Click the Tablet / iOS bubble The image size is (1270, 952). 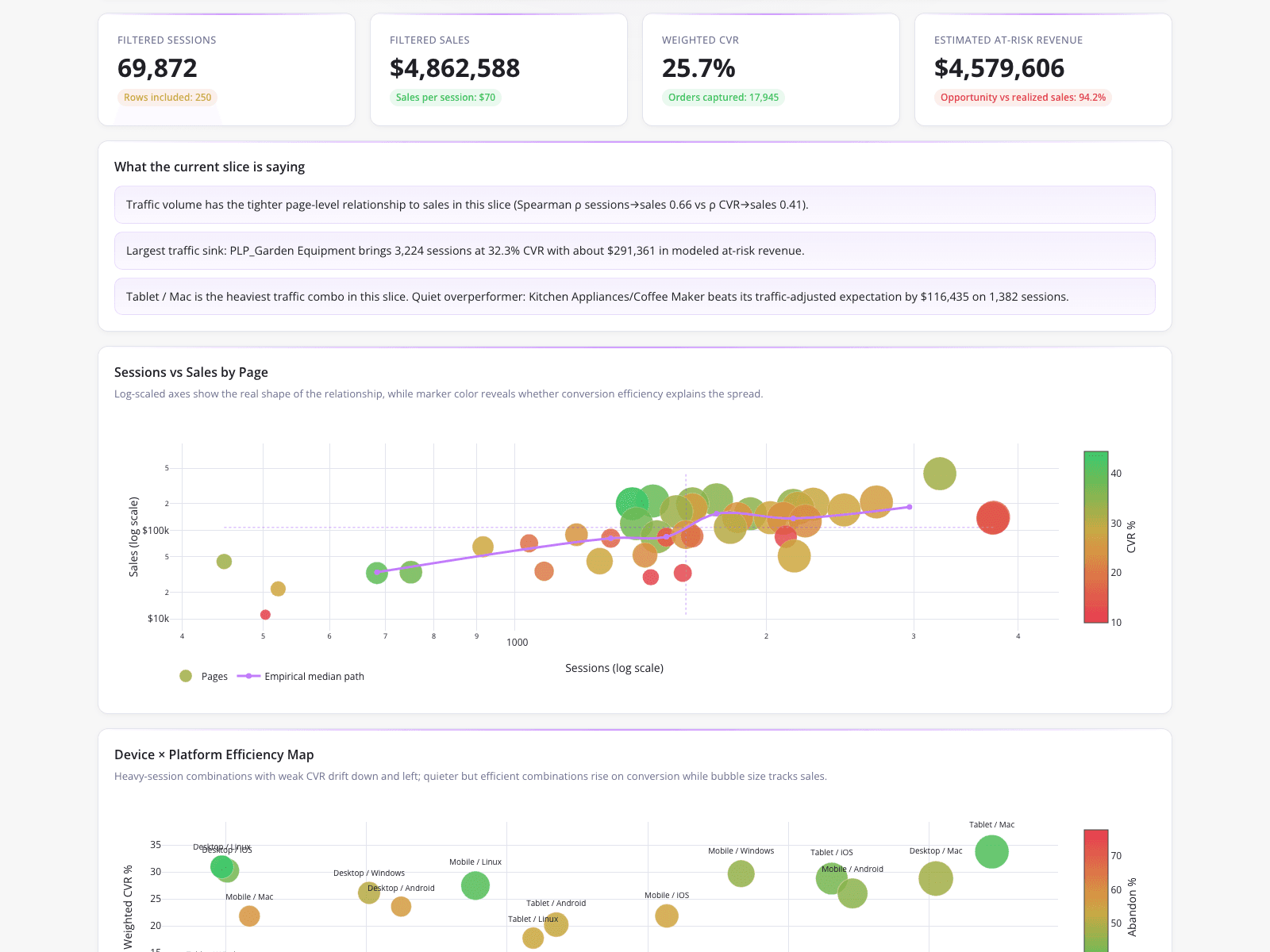click(x=831, y=878)
